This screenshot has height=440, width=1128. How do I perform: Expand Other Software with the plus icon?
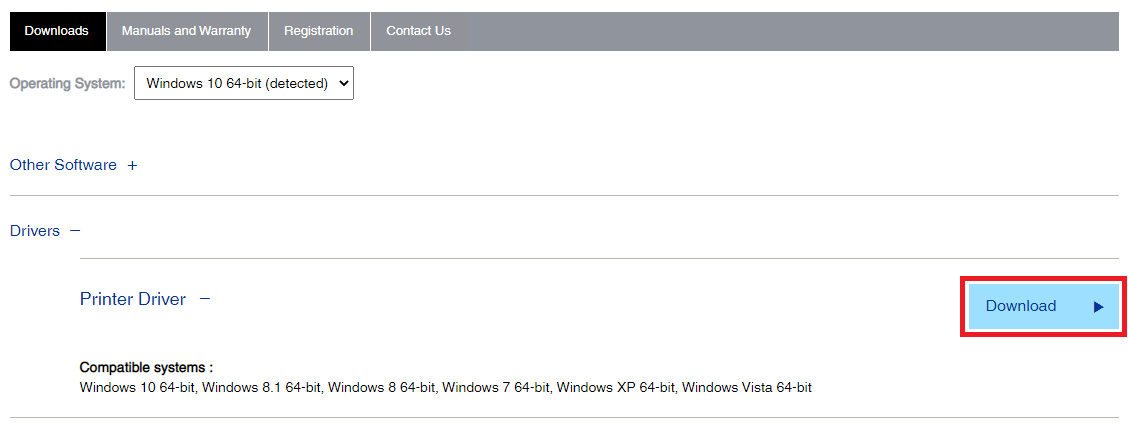pos(132,166)
